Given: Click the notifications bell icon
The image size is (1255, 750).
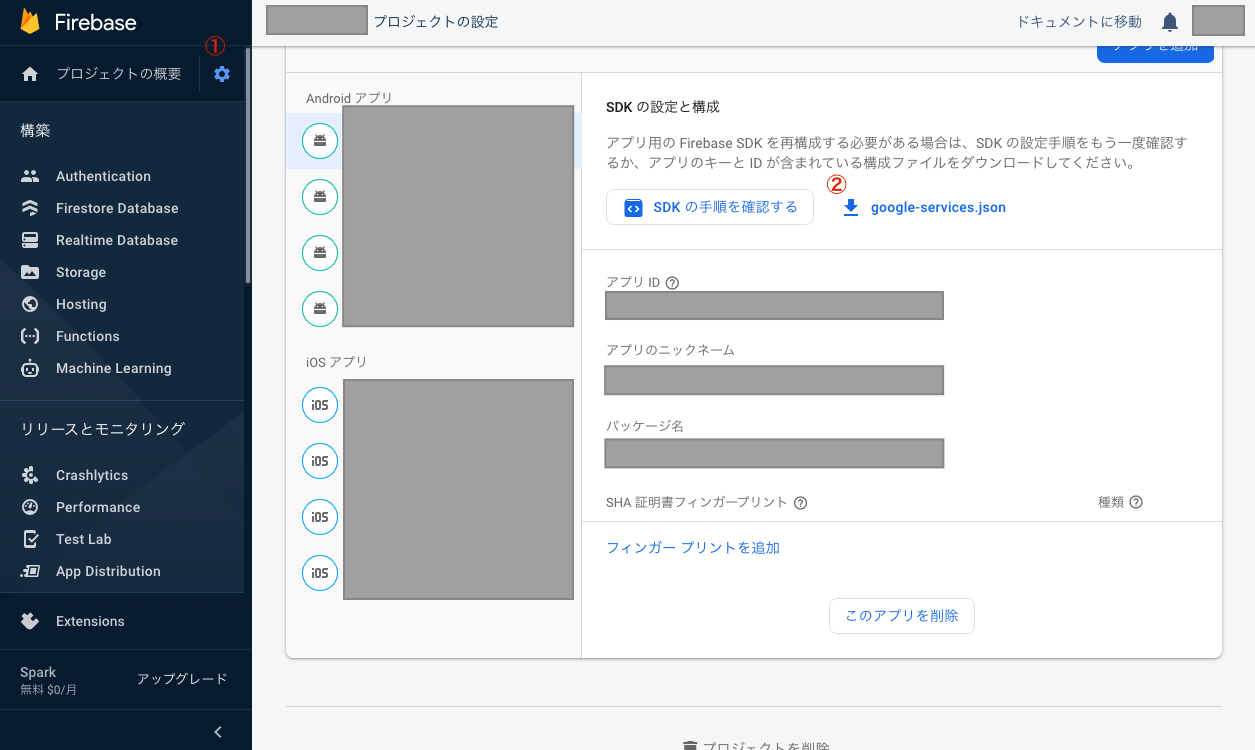Looking at the screenshot, I should [x=1169, y=20].
